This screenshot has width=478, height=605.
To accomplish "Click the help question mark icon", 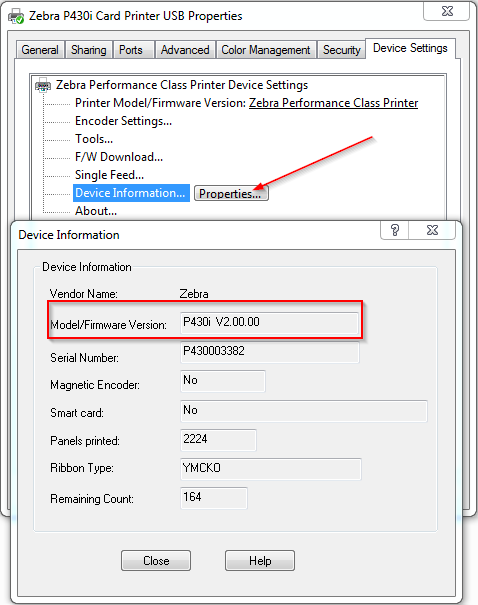I will point(394,230).
